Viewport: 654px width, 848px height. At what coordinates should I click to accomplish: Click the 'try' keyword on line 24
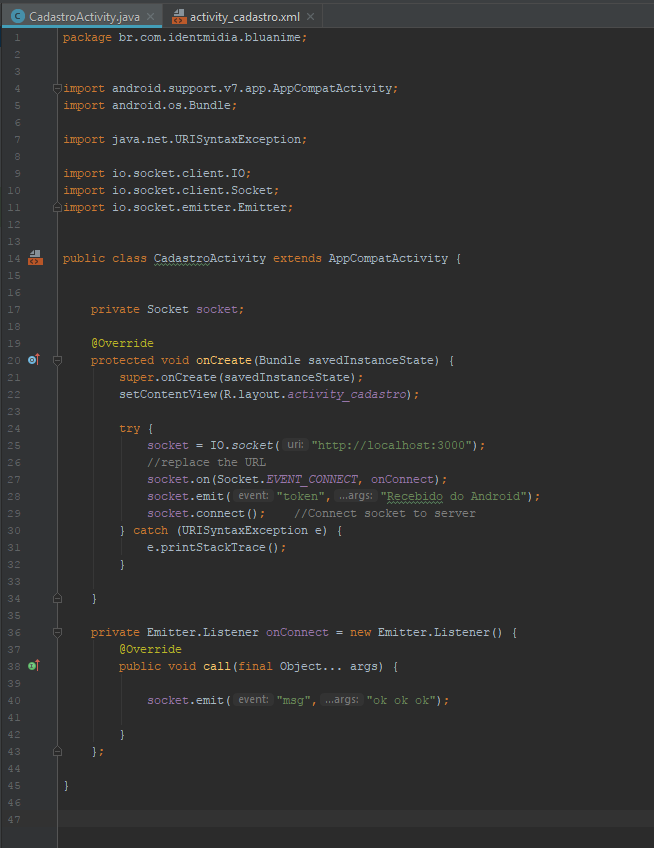click(129, 428)
